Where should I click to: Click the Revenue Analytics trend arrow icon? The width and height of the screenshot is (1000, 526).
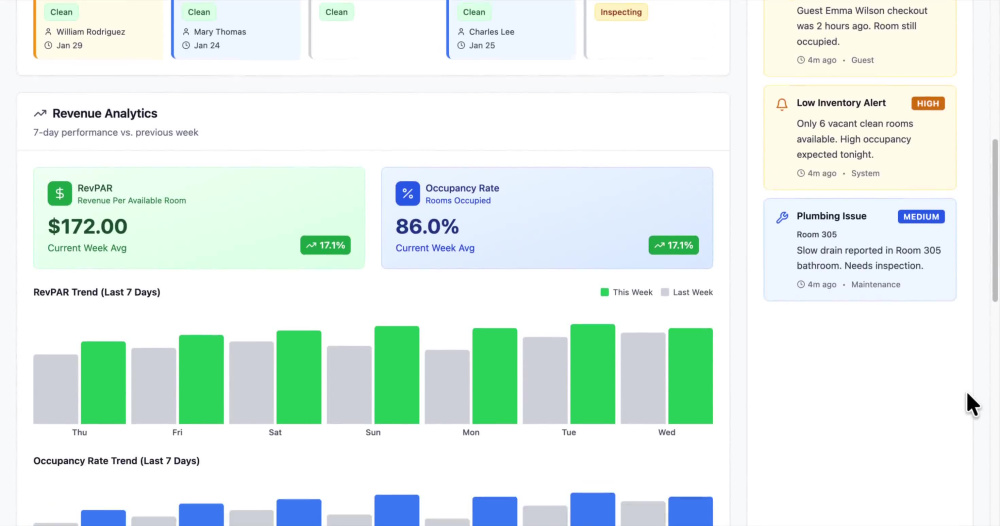tap(40, 113)
